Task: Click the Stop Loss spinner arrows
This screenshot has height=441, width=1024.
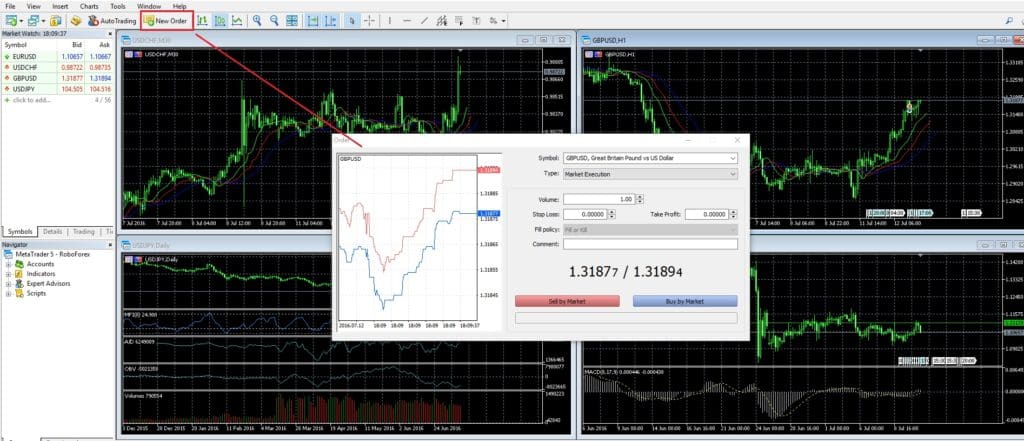Action: click(x=611, y=214)
